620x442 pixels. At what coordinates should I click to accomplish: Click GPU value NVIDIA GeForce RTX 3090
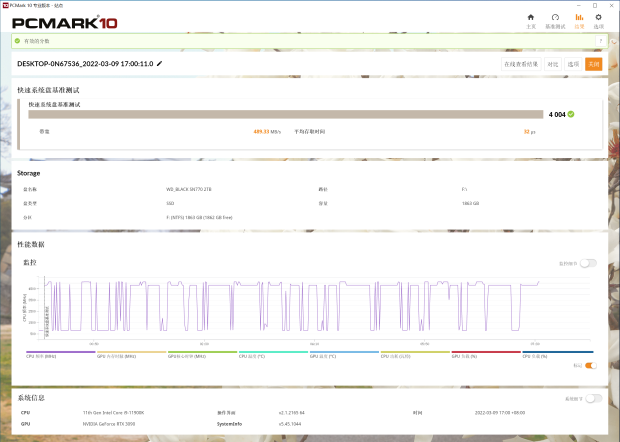(x=109, y=424)
